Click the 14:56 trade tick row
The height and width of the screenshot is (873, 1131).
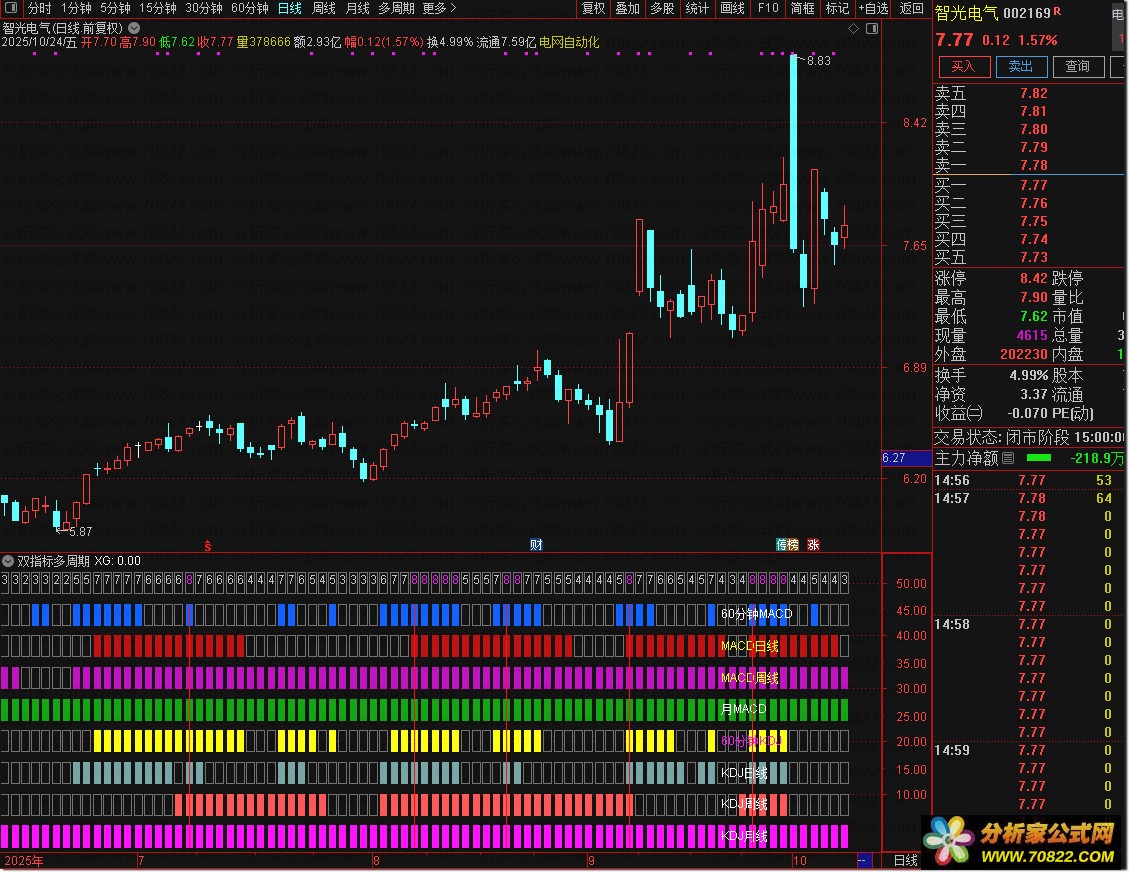[x=1028, y=481]
